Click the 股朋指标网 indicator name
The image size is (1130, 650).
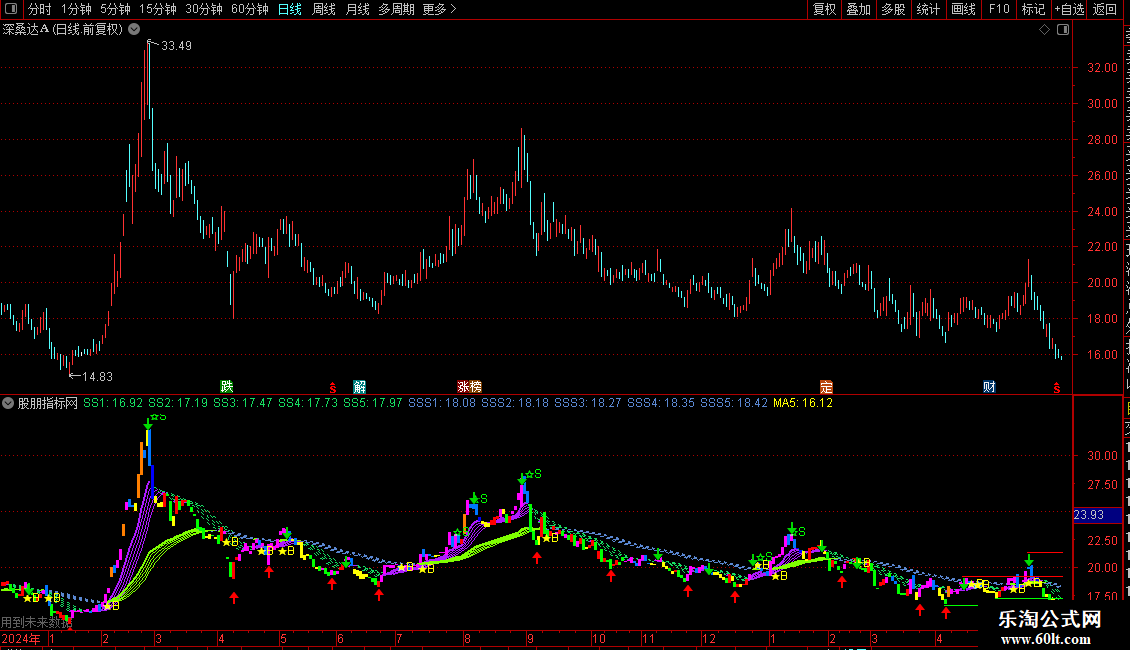coord(48,403)
